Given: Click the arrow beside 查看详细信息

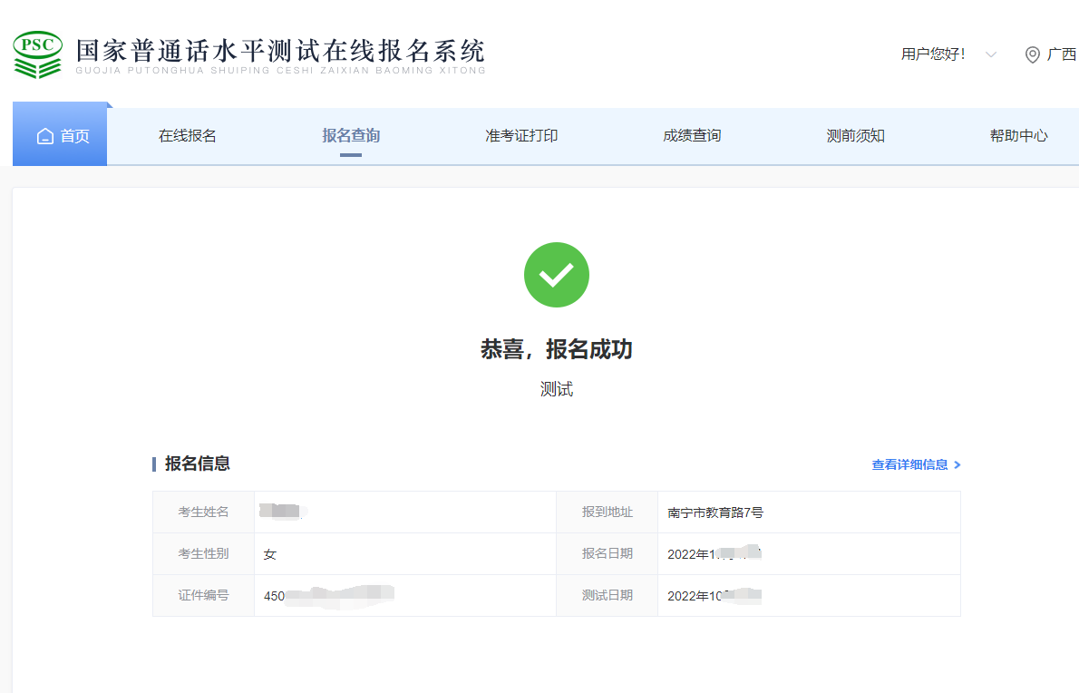Looking at the screenshot, I should [x=957, y=465].
